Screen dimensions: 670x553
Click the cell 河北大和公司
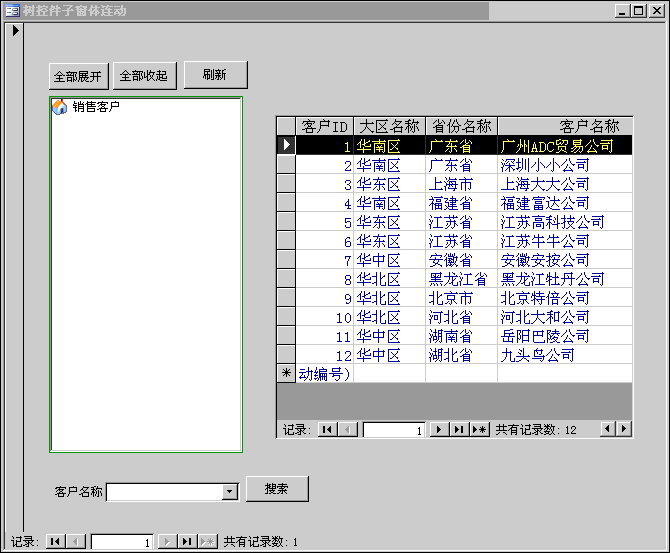click(x=565, y=316)
